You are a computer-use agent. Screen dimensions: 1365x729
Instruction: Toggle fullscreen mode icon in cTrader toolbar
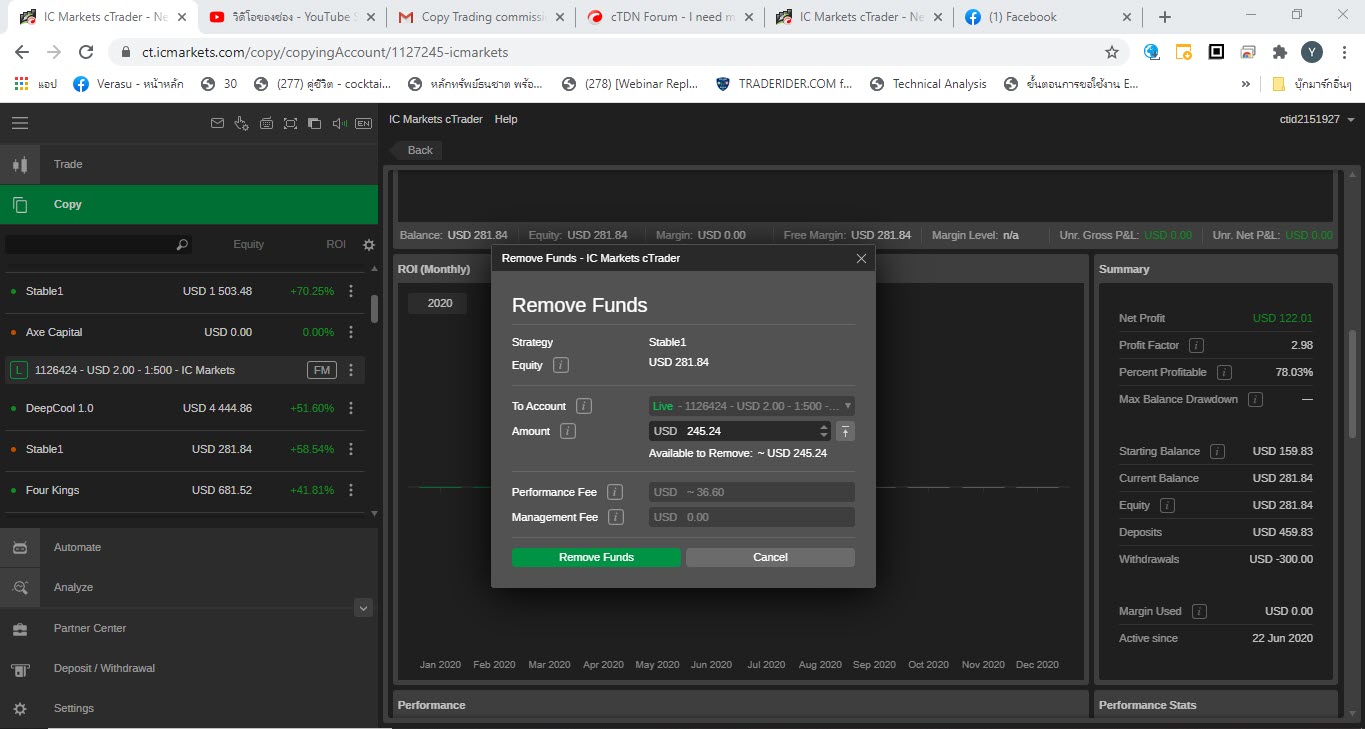[x=290, y=123]
